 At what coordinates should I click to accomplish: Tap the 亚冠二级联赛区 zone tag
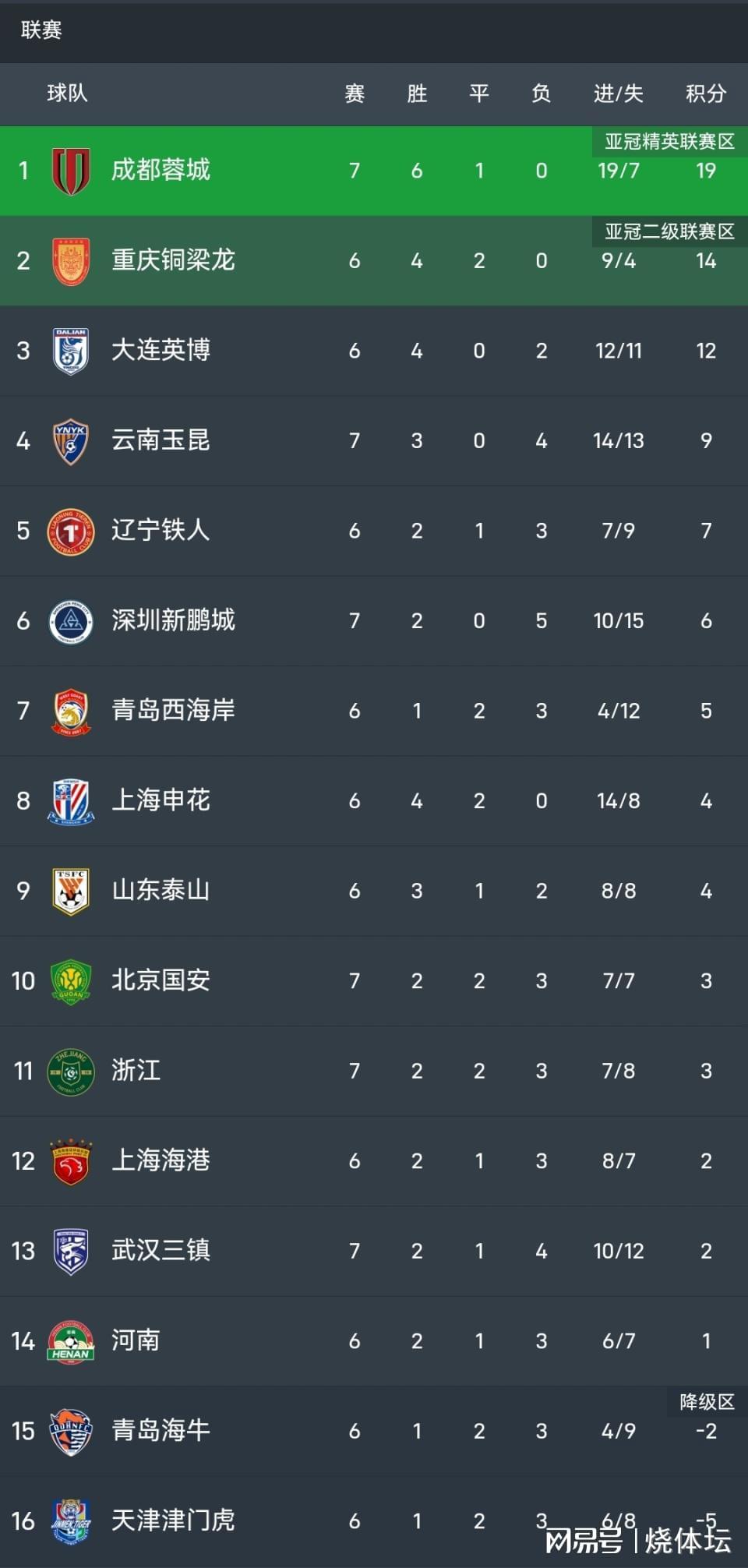(x=669, y=231)
